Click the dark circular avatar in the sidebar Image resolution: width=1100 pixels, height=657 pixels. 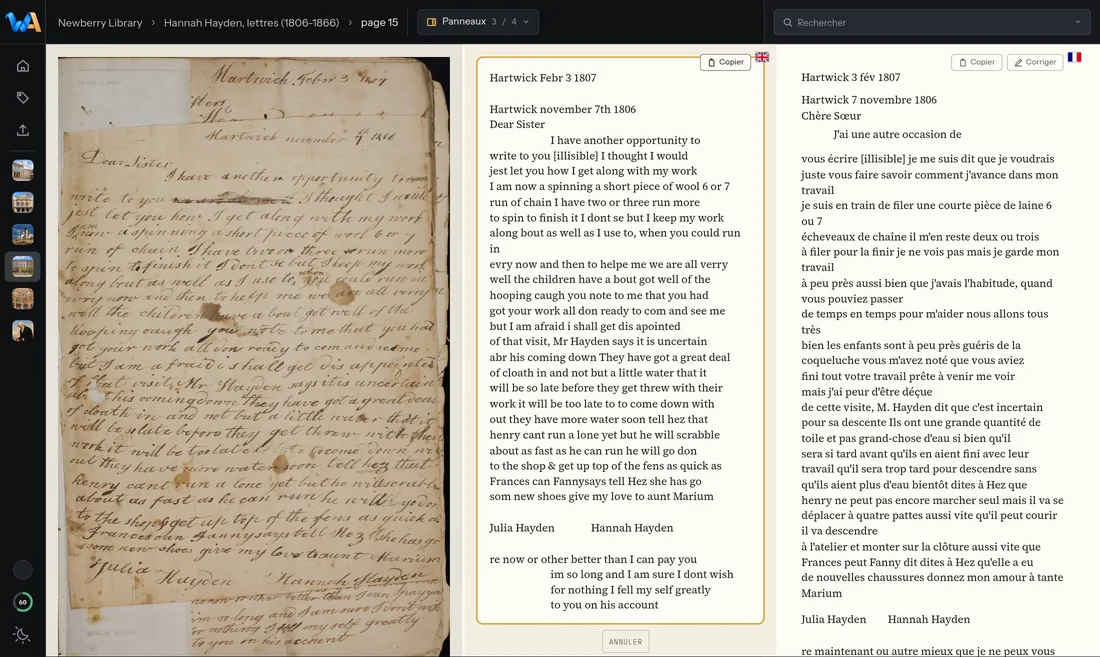(x=22, y=570)
